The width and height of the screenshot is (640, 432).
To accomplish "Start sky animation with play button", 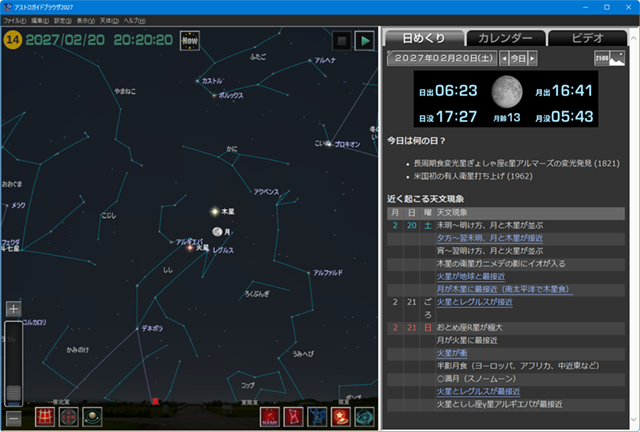I will [364, 40].
